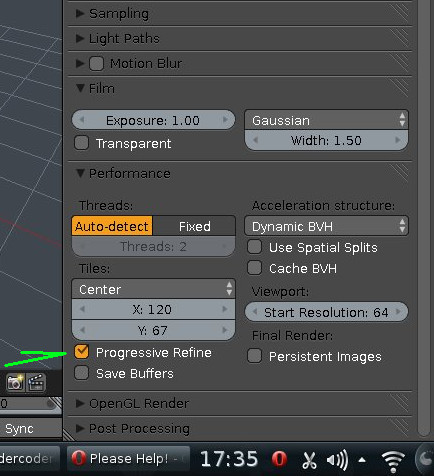This screenshot has width=434, height=476.
Task: Enable the Motion Blur checkbox
Action: 97,63
